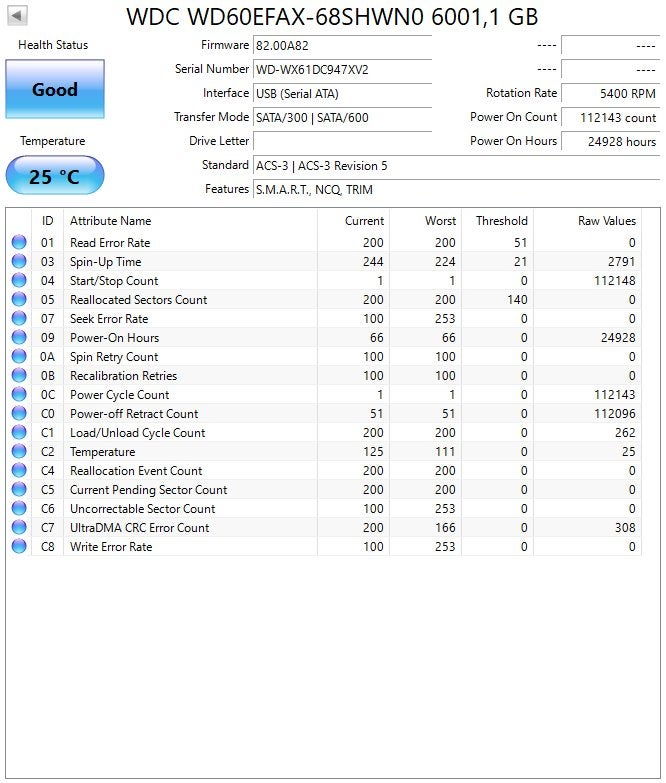Viewport: 666px width, 783px height.
Task: Select the Spin Retry Count attribute name
Action: click(x=114, y=357)
